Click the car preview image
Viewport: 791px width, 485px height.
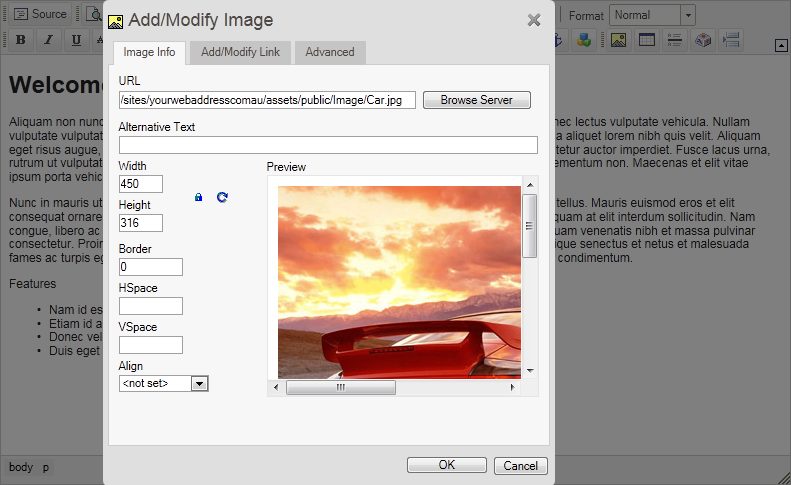(400, 282)
